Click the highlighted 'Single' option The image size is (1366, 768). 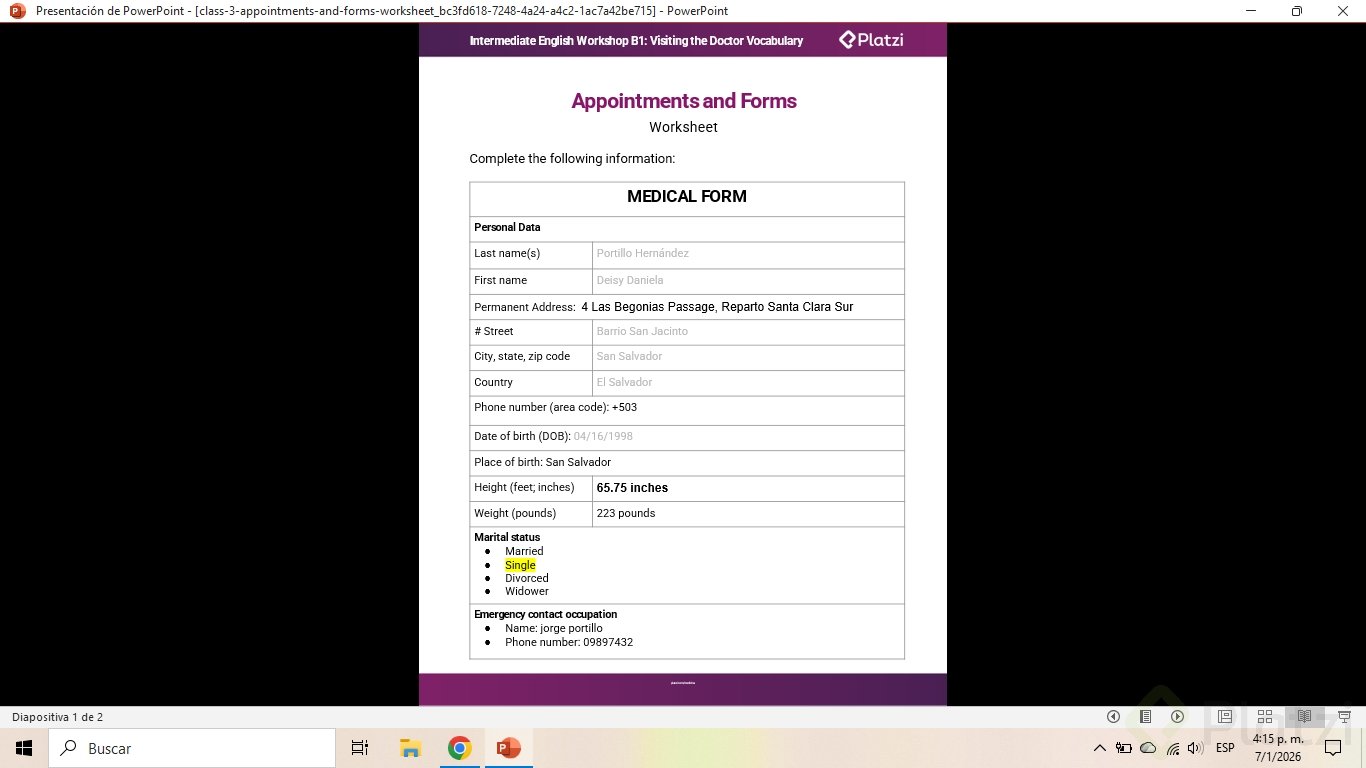520,565
